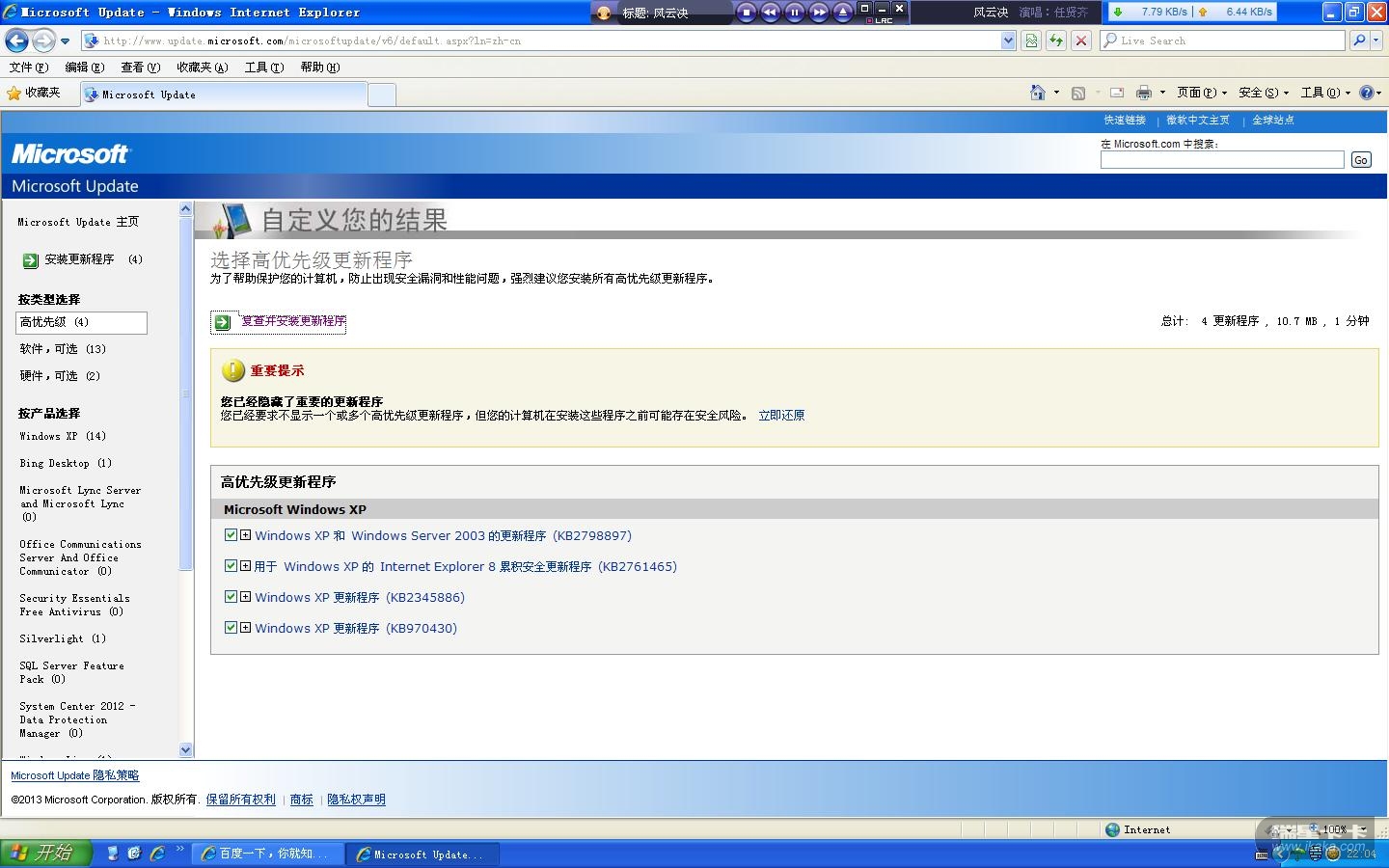1389x868 pixels.
Task: Skip to next track in music player
Action: (x=818, y=13)
